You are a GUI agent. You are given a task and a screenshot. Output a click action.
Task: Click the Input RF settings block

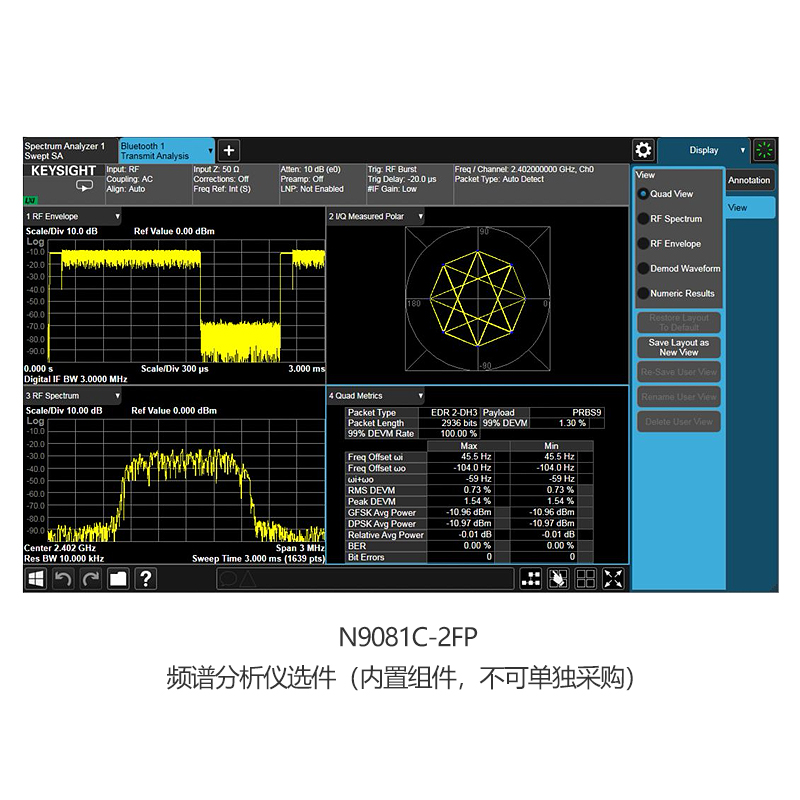[x=148, y=184]
